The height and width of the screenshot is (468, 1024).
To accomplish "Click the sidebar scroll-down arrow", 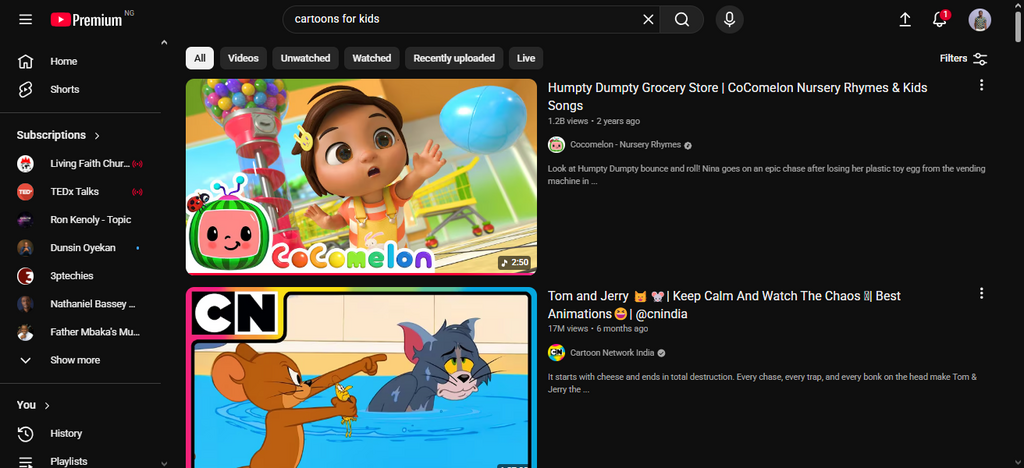I will 164,463.
